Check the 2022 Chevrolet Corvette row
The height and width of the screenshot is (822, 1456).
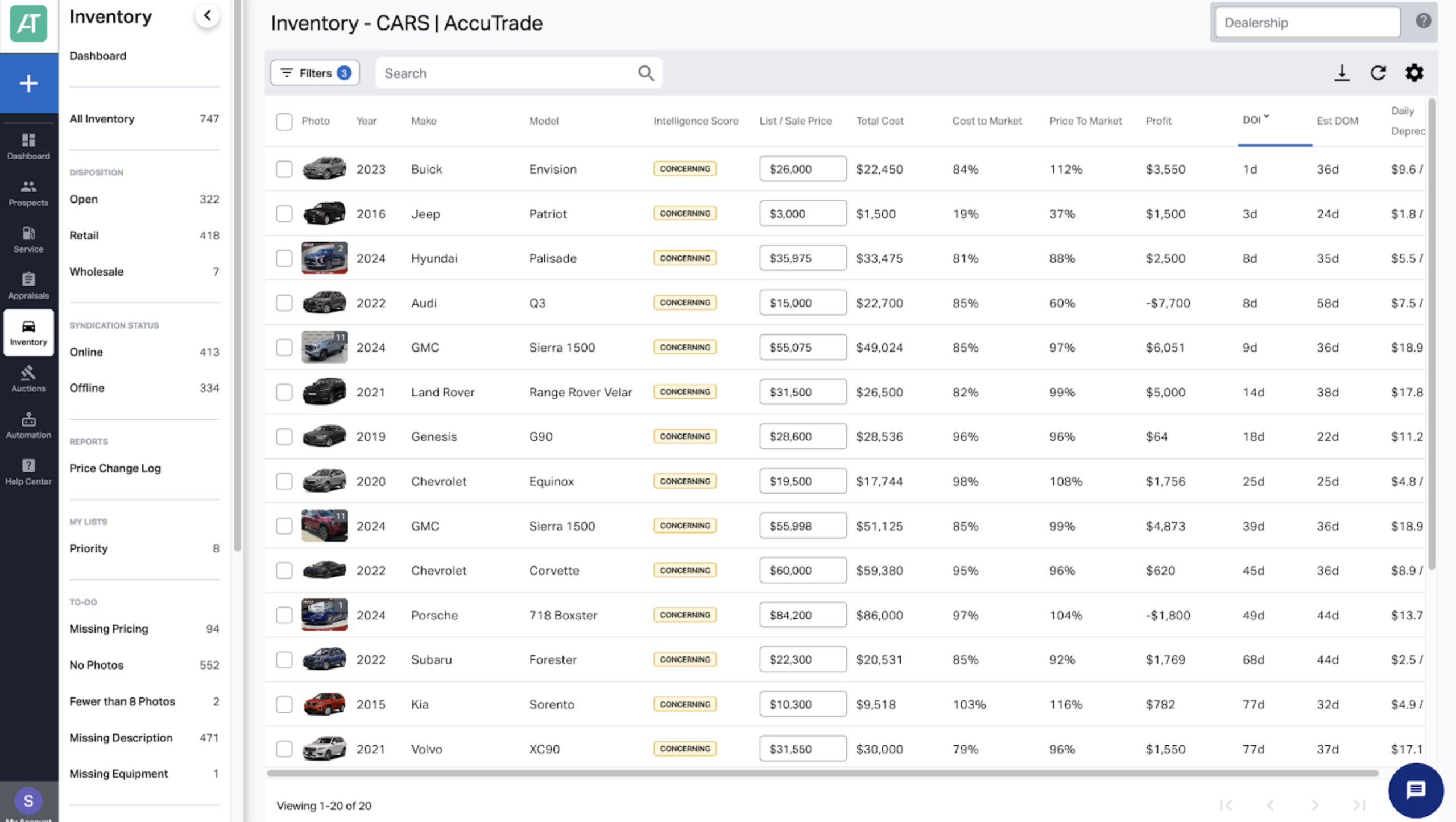(x=284, y=571)
